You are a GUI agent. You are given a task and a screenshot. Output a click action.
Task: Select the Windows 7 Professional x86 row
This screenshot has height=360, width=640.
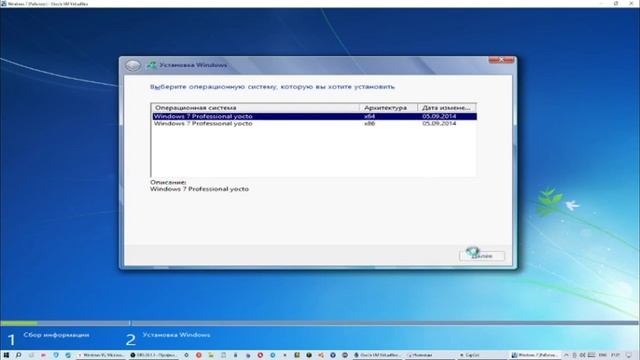coord(314,123)
